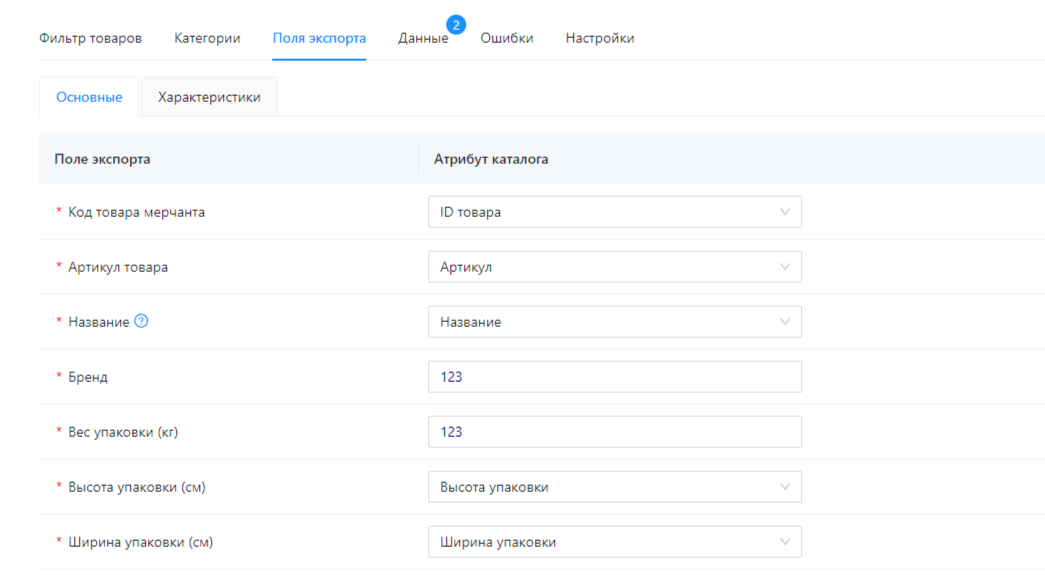Switch to the Характеристики sub-tab

click(209, 97)
